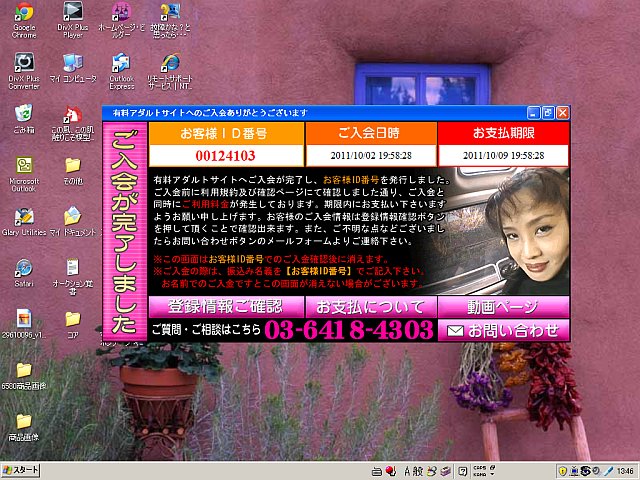This screenshot has width=640, height=480.
Task: Click the ご入会が完了しました vertical banner
Action: point(125,231)
